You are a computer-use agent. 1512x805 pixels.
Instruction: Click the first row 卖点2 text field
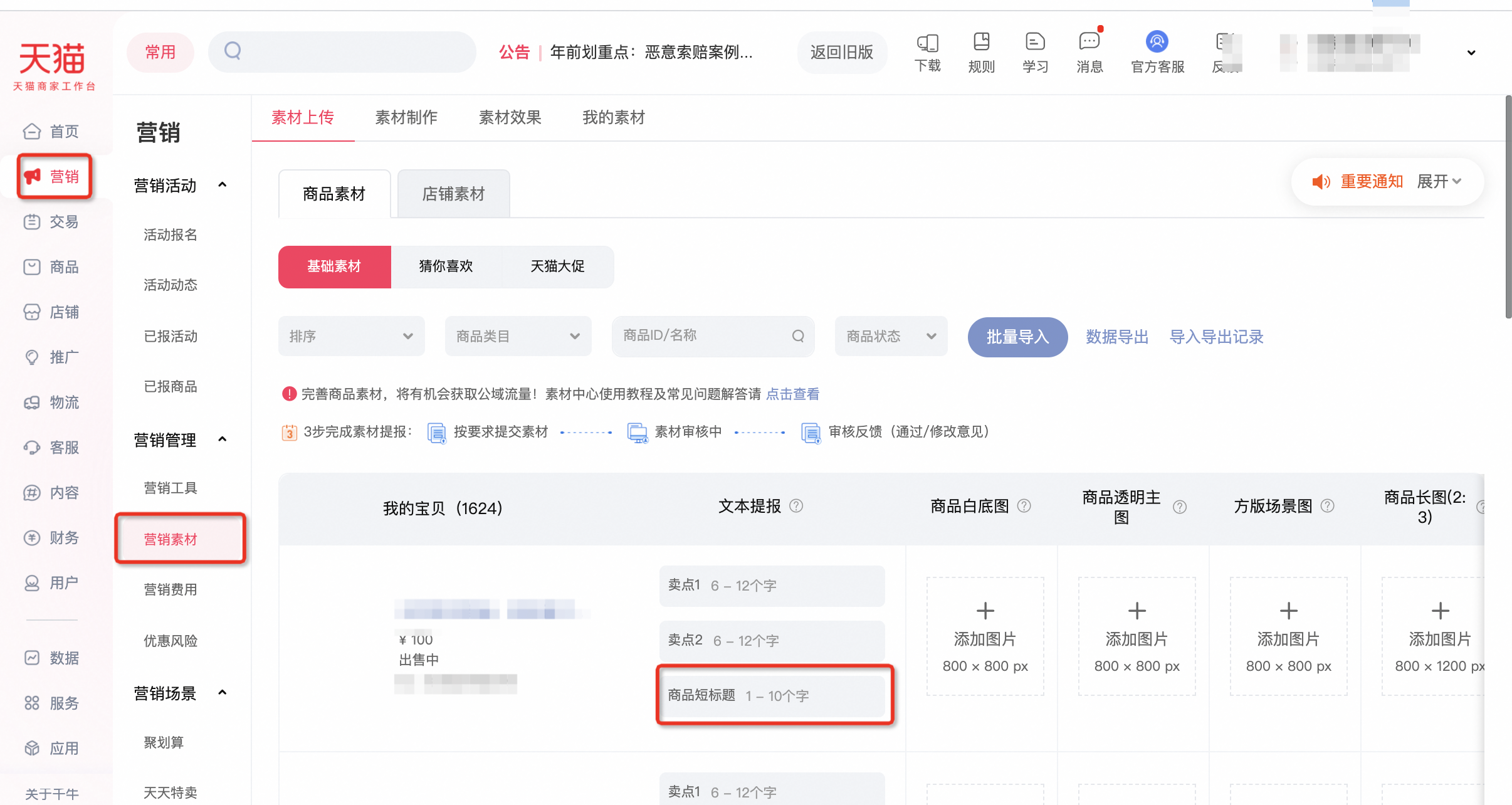[x=772, y=641]
